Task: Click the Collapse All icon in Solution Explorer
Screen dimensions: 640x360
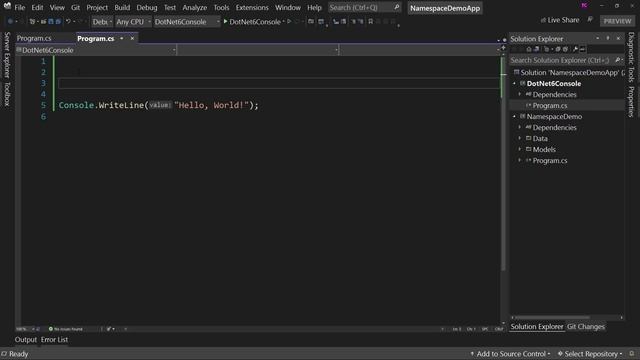Action: (558, 49)
